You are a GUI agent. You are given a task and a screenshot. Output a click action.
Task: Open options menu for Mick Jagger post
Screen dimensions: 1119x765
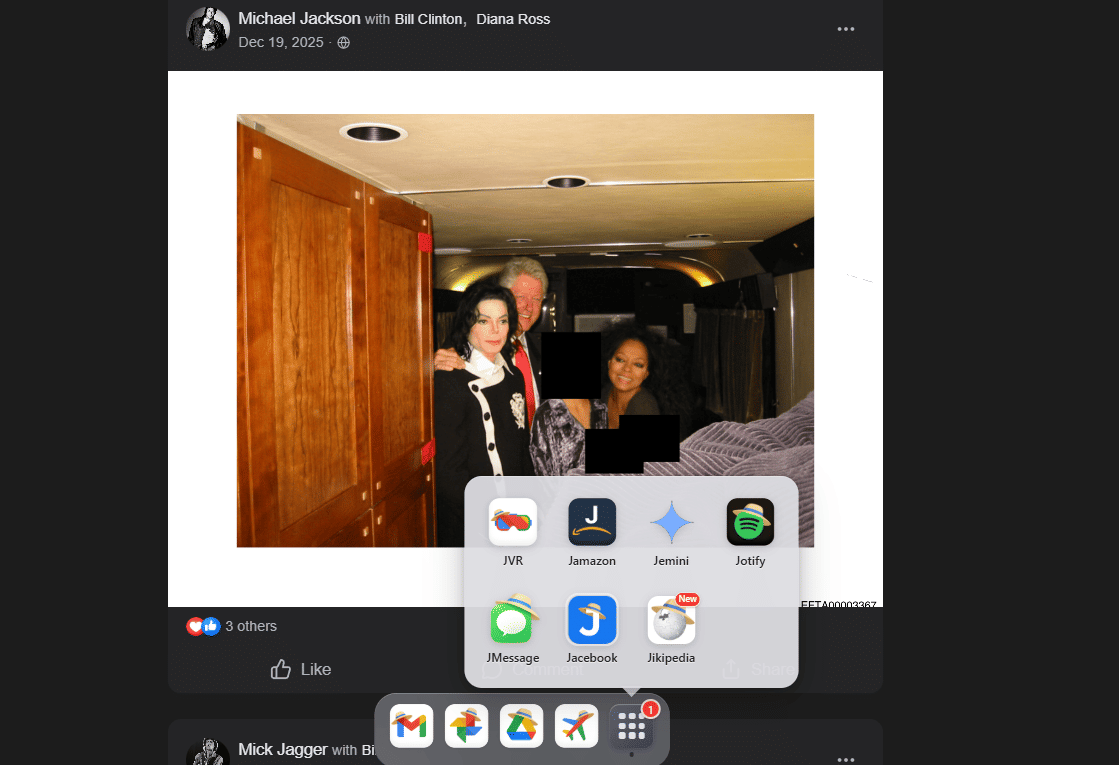(846, 759)
